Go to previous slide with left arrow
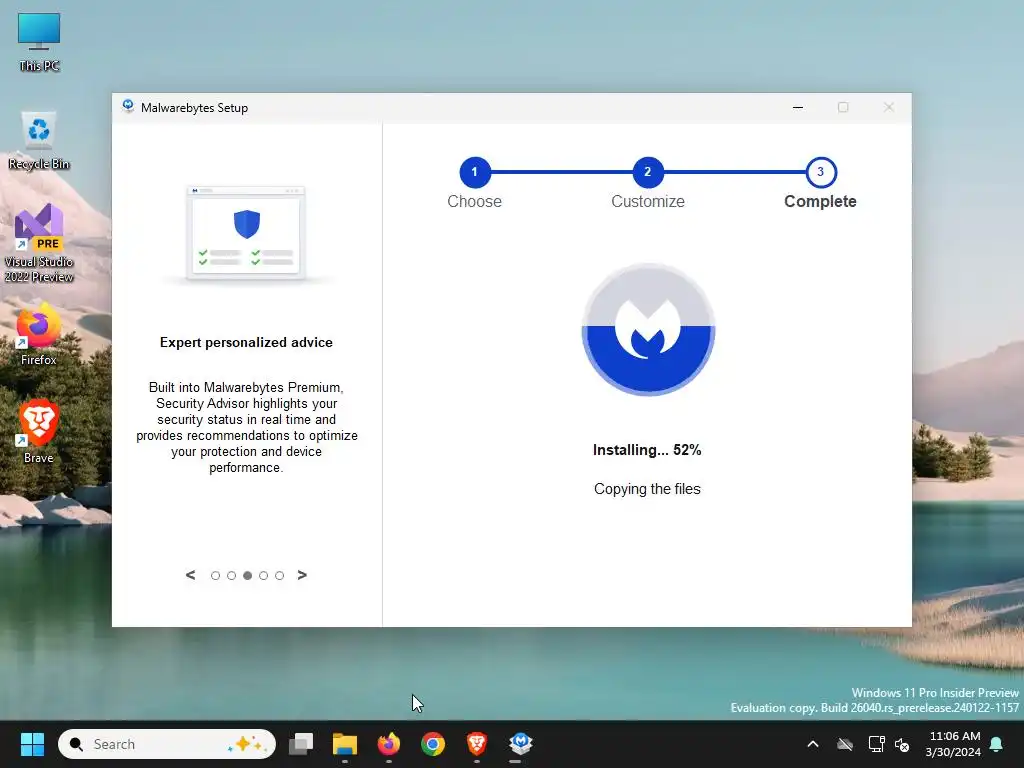Screen dimensions: 1024x768 (x=190, y=575)
